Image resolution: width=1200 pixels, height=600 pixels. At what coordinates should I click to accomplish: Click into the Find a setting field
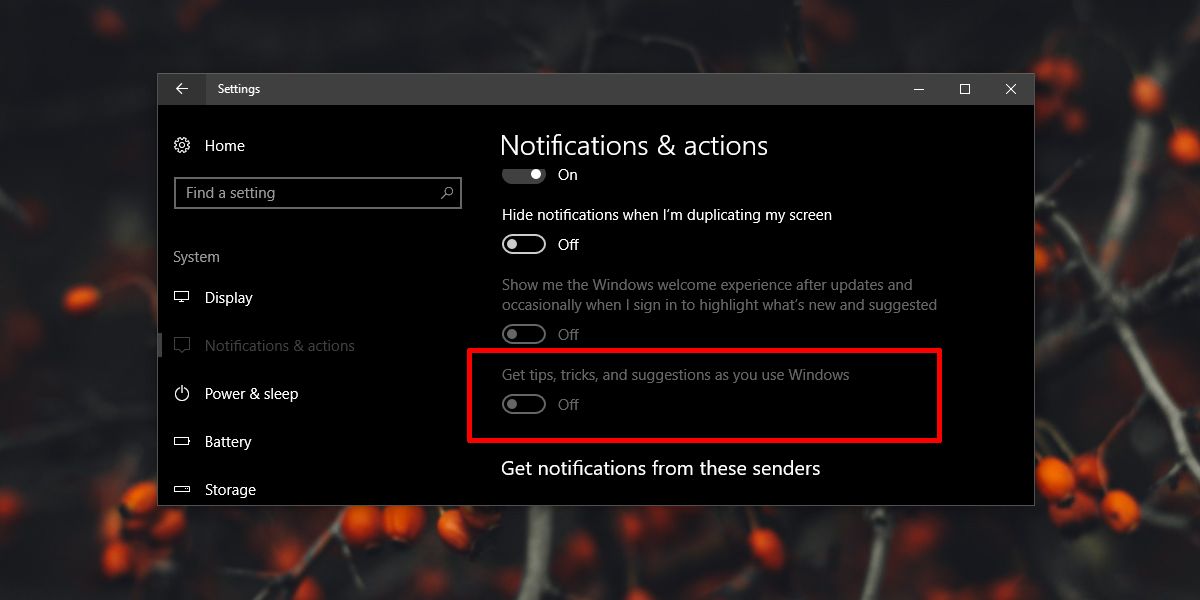tap(318, 193)
